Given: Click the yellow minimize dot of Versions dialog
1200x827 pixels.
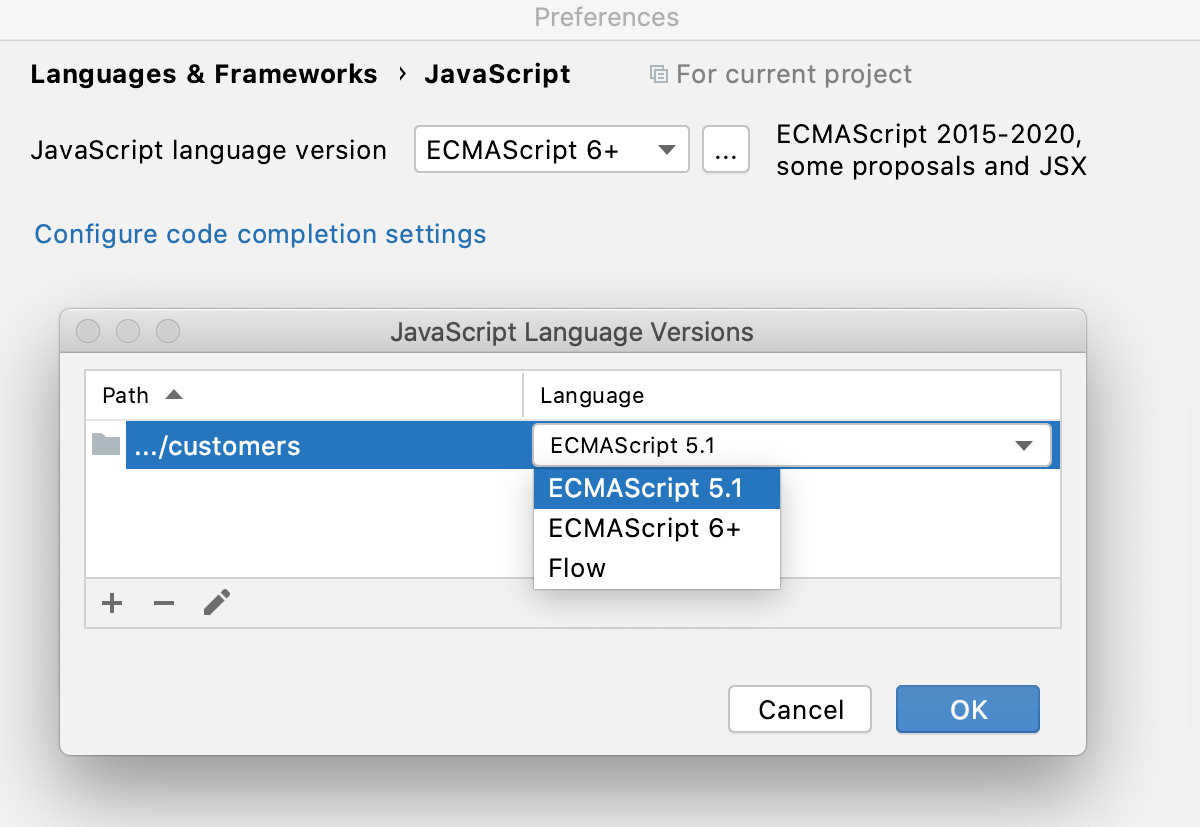Looking at the screenshot, I should click(127, 331).
